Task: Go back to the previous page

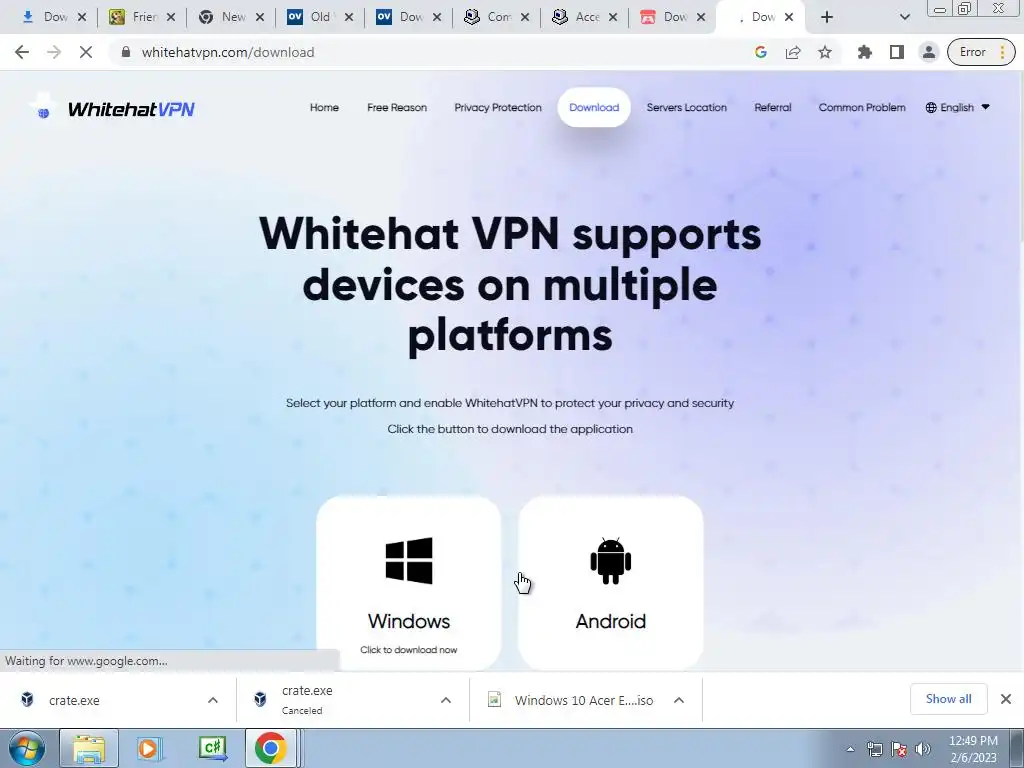Action: tap(22, 52)
